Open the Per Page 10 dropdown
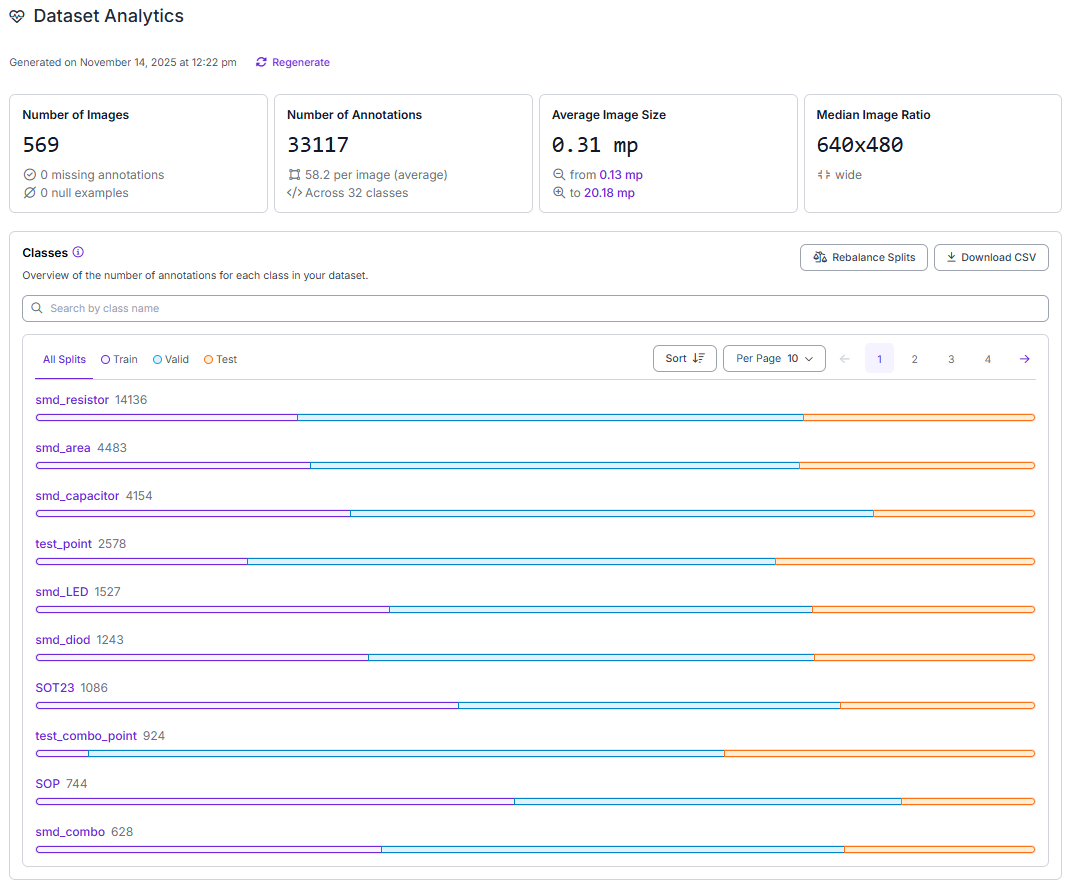Screen dimensions: 1073x885 coord(774,358)
